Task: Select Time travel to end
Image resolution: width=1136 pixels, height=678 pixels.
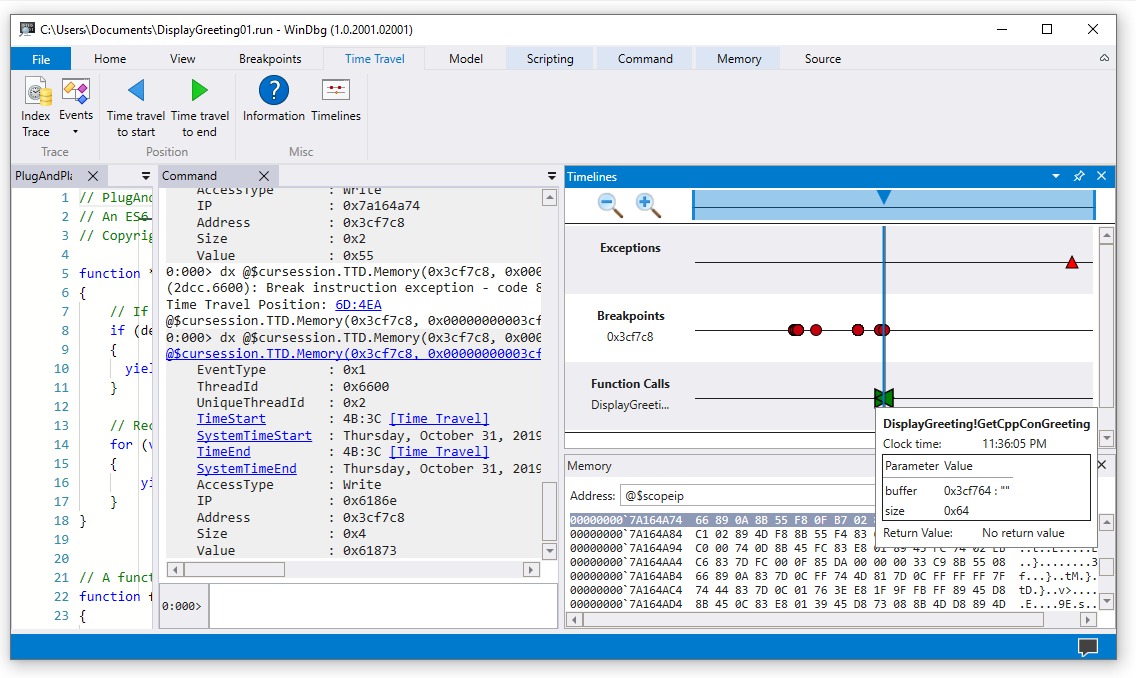Action: pos(199,103)
